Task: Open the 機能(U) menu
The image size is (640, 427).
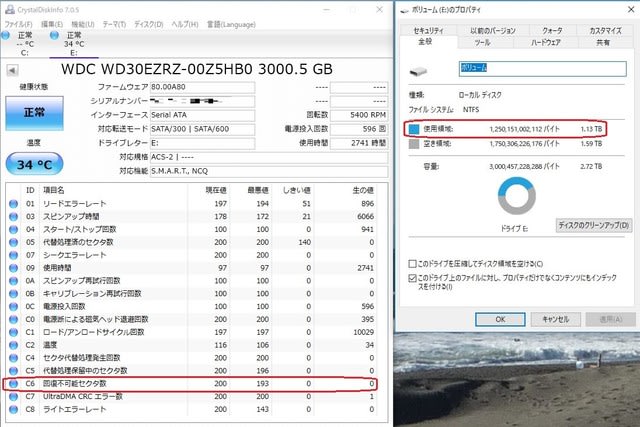Action: 83,24
